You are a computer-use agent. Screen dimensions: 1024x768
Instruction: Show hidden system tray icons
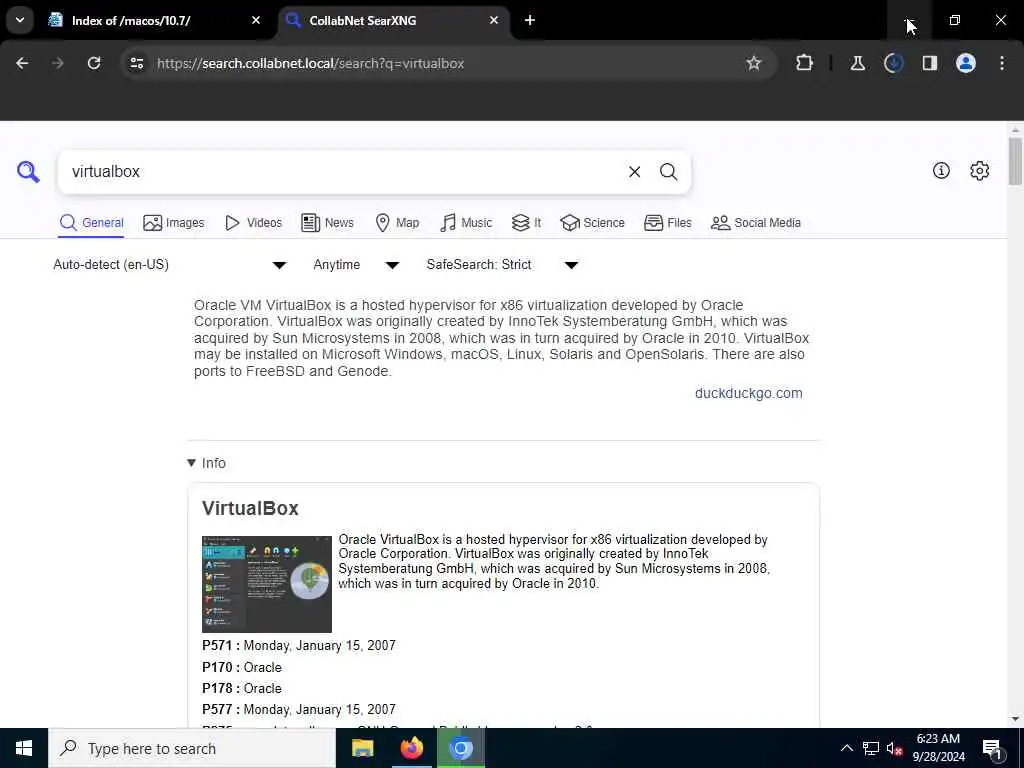point(846,748)
